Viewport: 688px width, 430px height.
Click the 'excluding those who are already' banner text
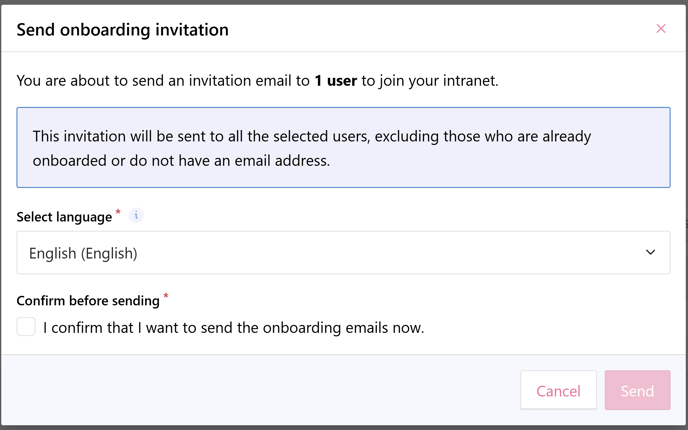point(483,136)
